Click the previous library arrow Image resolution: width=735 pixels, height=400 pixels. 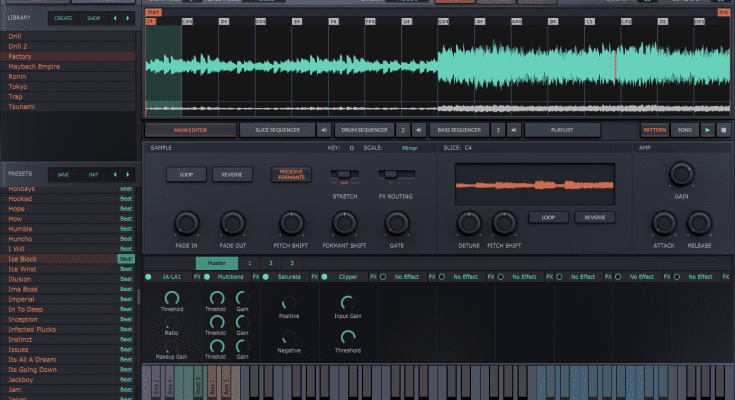click(x=115, y=18)
